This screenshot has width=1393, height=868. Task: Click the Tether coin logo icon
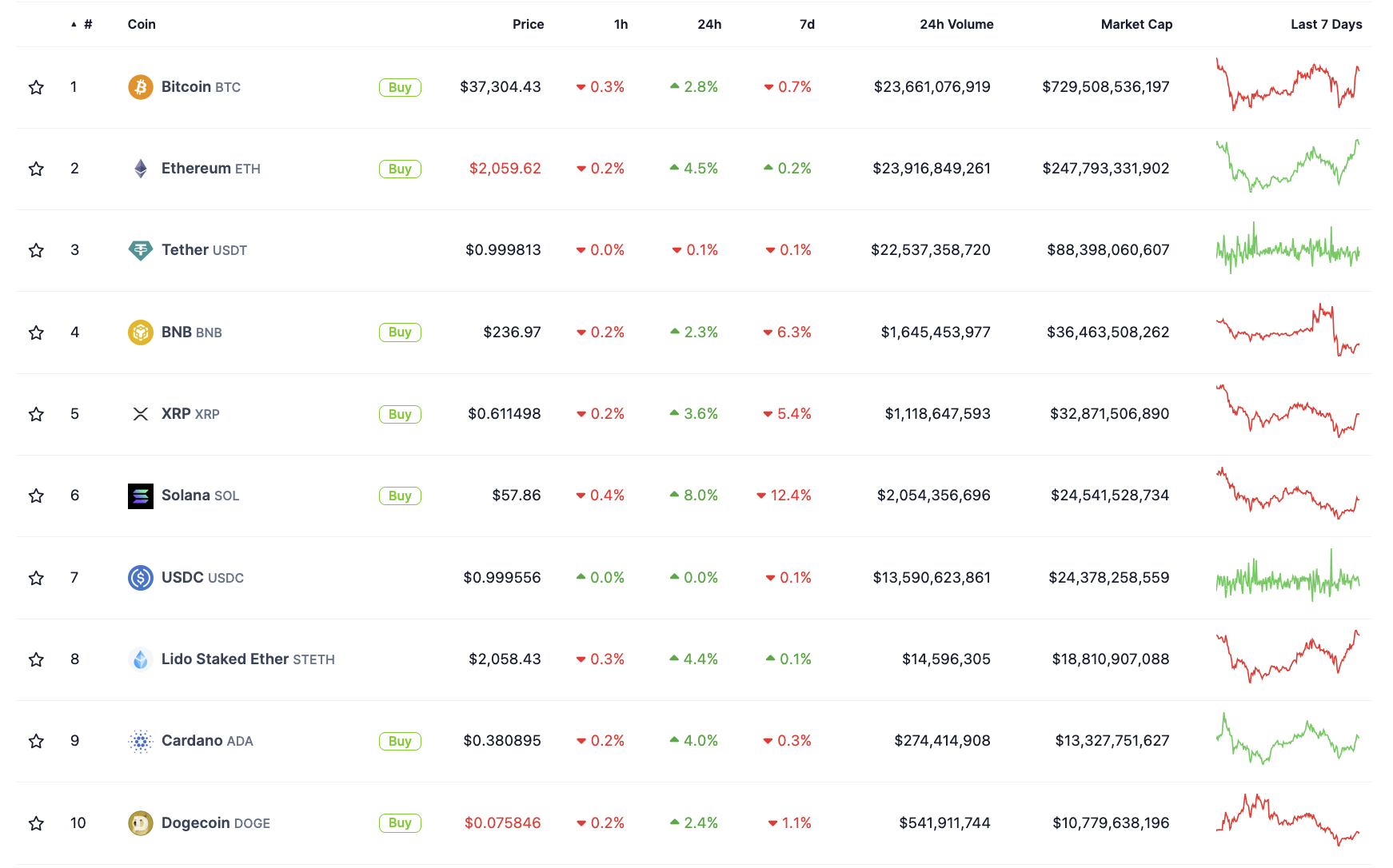tap(141, 250)
